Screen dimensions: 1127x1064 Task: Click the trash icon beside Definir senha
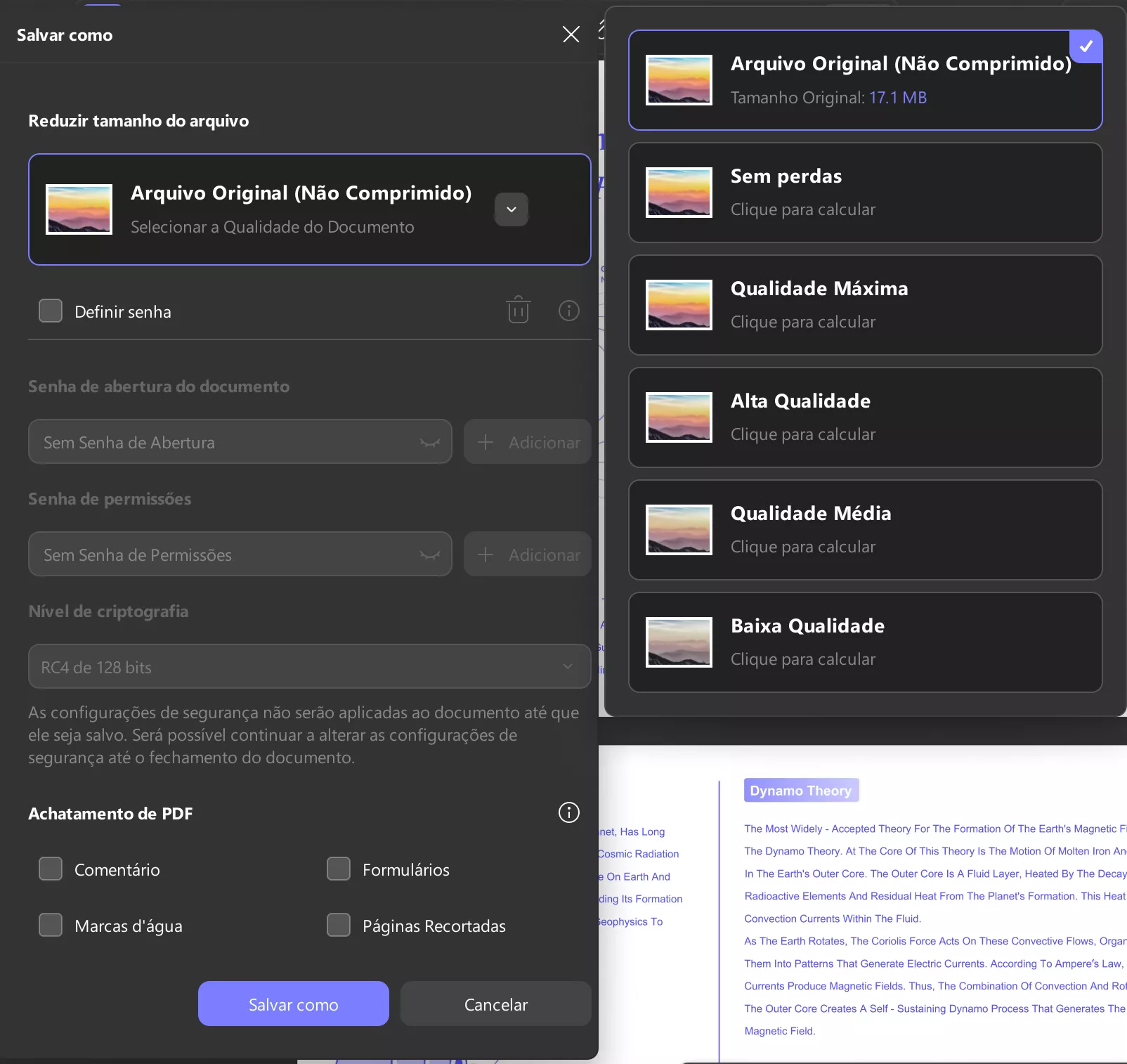click(519, 310)
